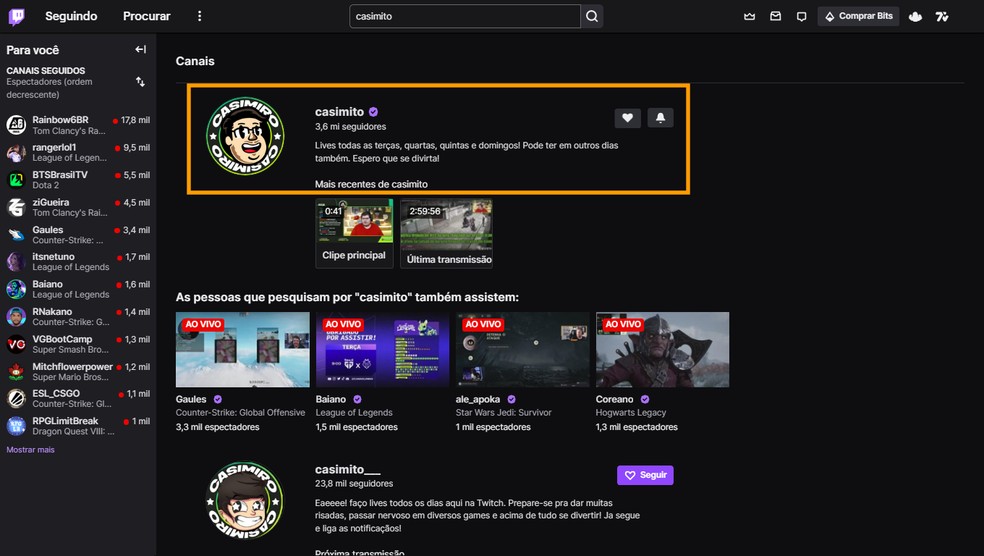Open VGBootCamp avatar in sidebar
The image size is (984, 556).
(x=16, y=344)
